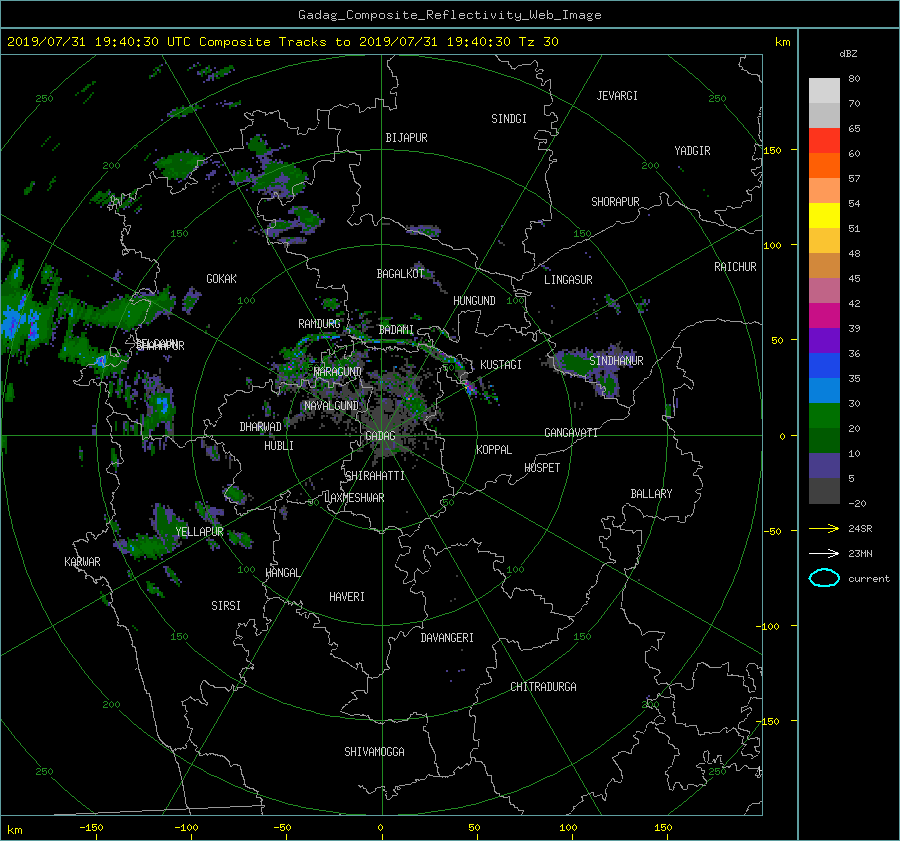Click the RAMDURG city label
Viewport: 900px width, 841px height.
319,324
